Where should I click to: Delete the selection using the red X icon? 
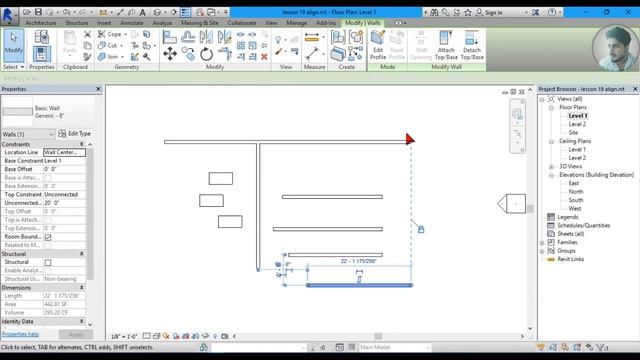click(x=264, y=57)
